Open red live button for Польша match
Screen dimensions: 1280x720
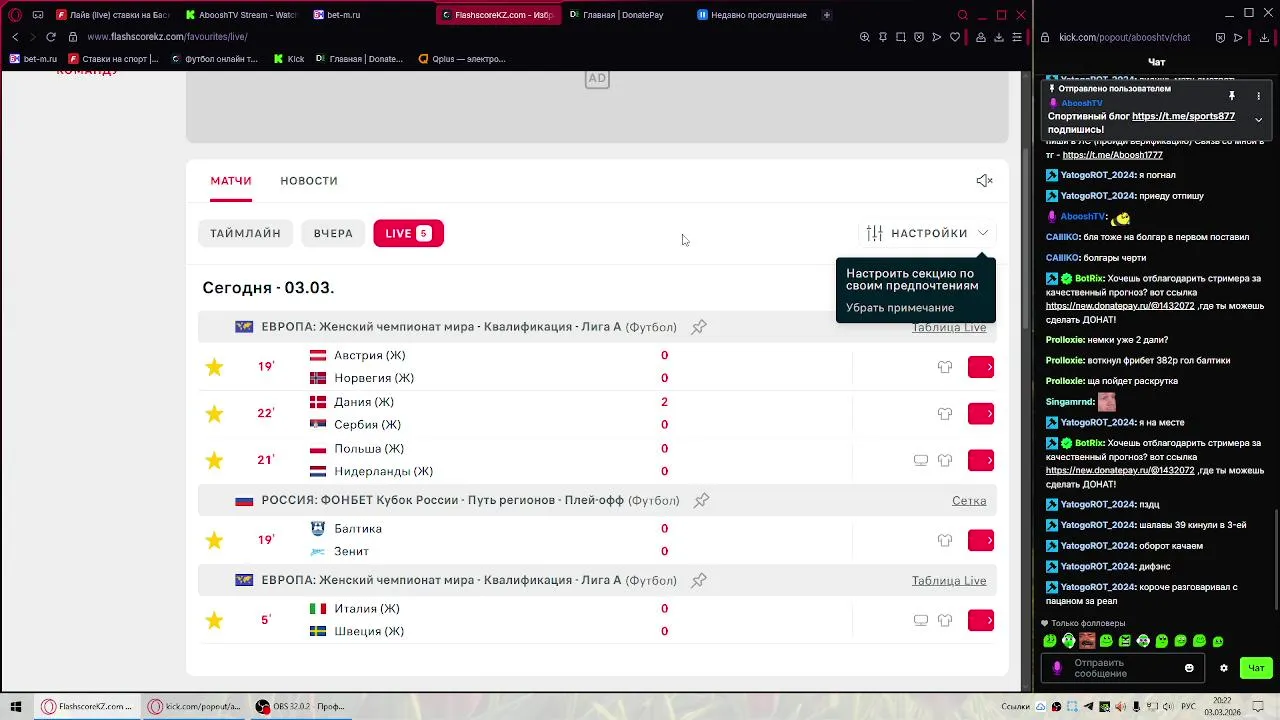(981, 460)
